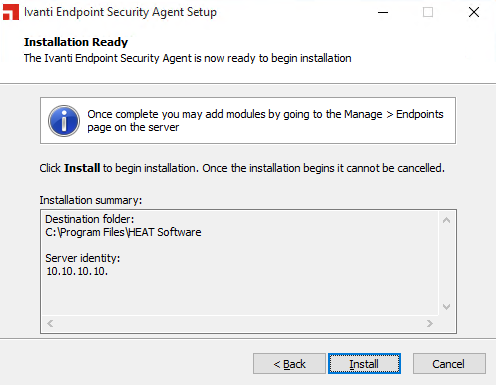
Task: Click the Installation Ready heading
Action: [76, 42]
